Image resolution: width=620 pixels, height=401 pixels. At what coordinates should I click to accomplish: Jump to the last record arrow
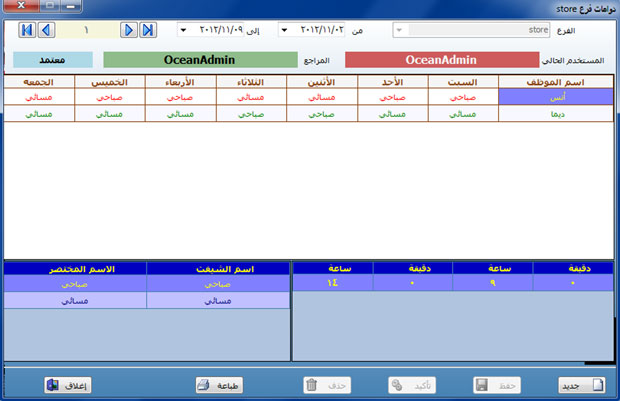[x=147, y=30]
